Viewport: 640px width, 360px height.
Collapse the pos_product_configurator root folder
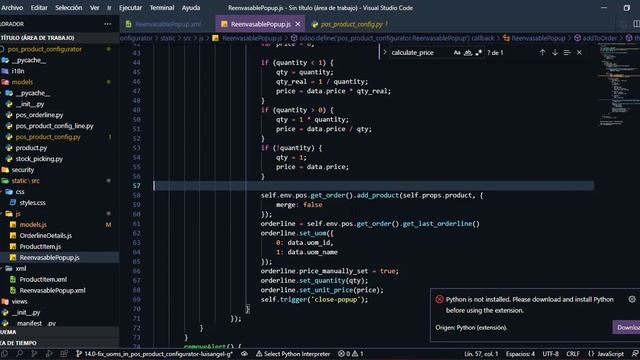click(45, 49)
